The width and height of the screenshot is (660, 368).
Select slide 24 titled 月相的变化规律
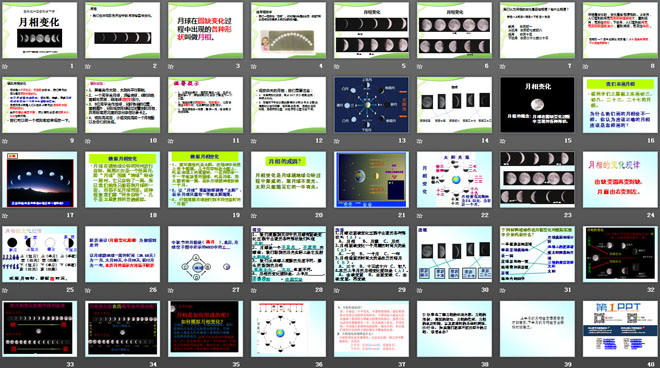click(x=620, y=179)
